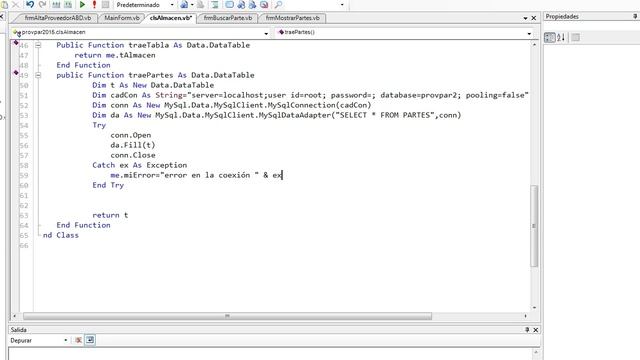
Task: Open the document tab list dropdown arrow
Action: (x=525, y=18)
